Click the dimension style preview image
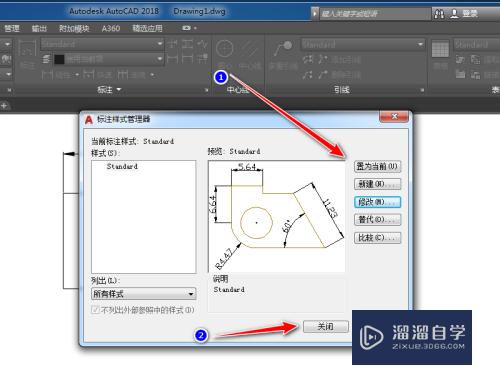 tap(276, 216)
